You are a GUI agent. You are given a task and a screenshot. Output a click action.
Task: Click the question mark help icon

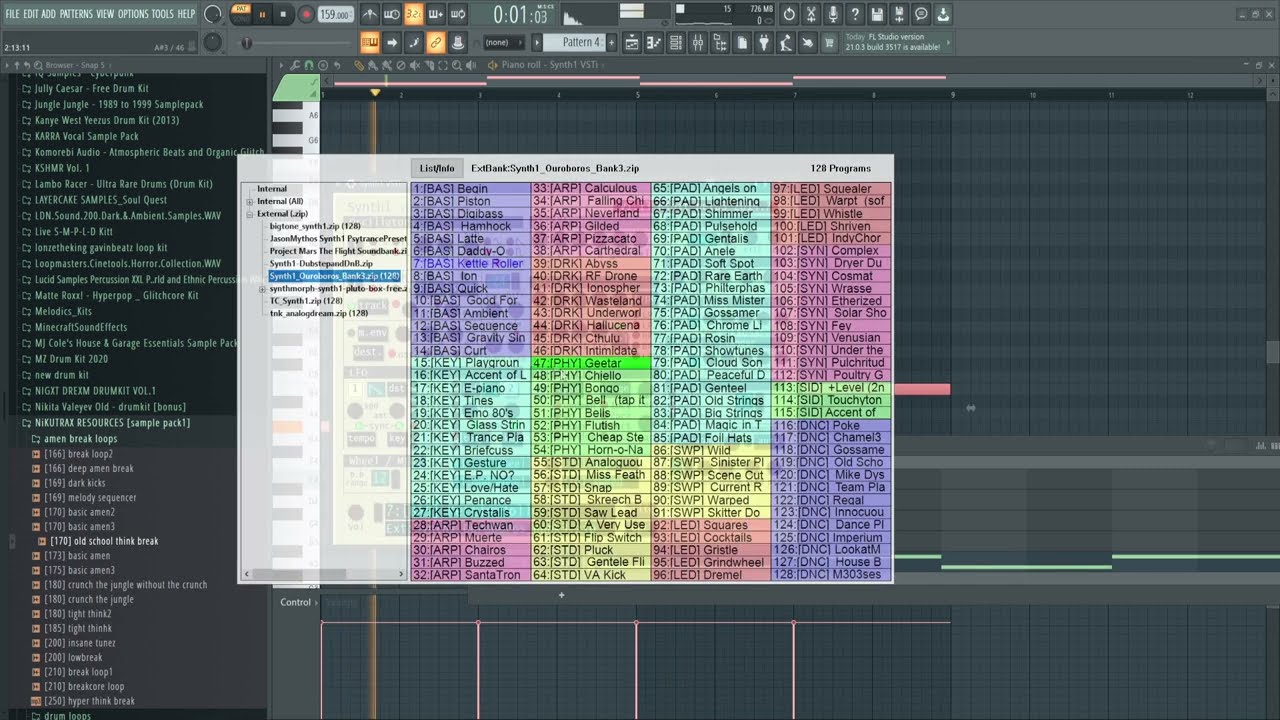855,15
